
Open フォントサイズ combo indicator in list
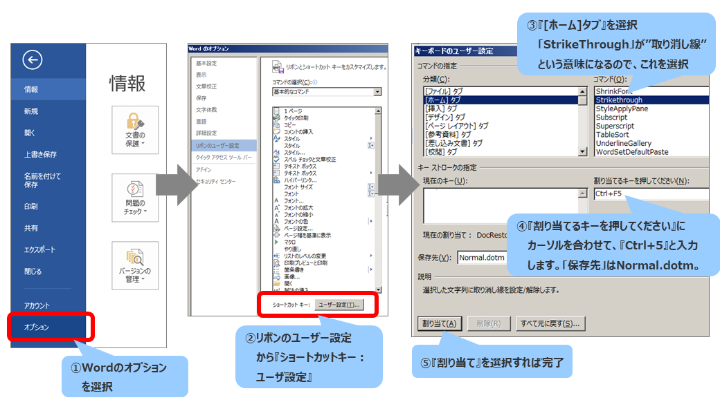371,187
